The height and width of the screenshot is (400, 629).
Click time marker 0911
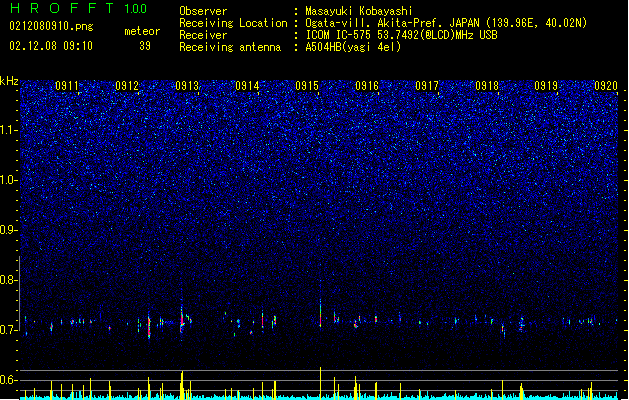67,86
